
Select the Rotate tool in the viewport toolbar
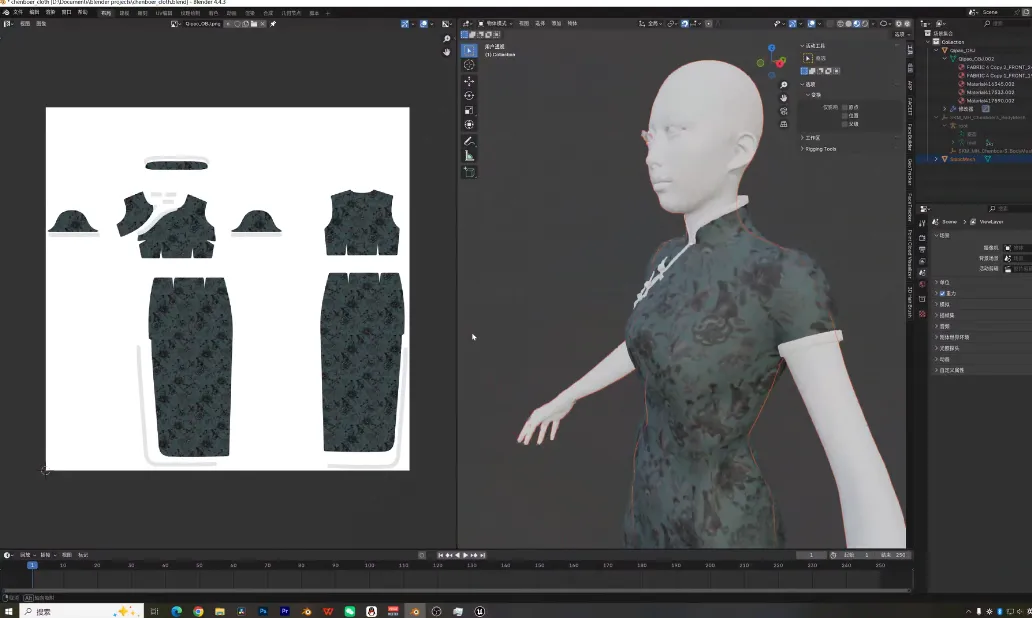point(469,95)
